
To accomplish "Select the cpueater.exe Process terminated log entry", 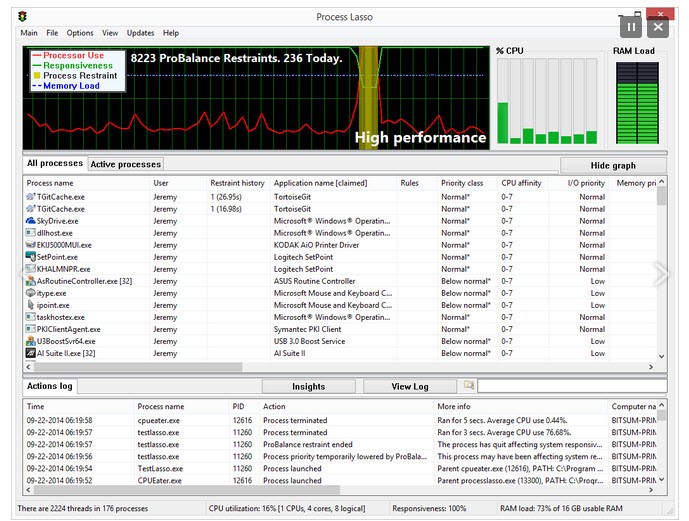I will click(341, 420).
